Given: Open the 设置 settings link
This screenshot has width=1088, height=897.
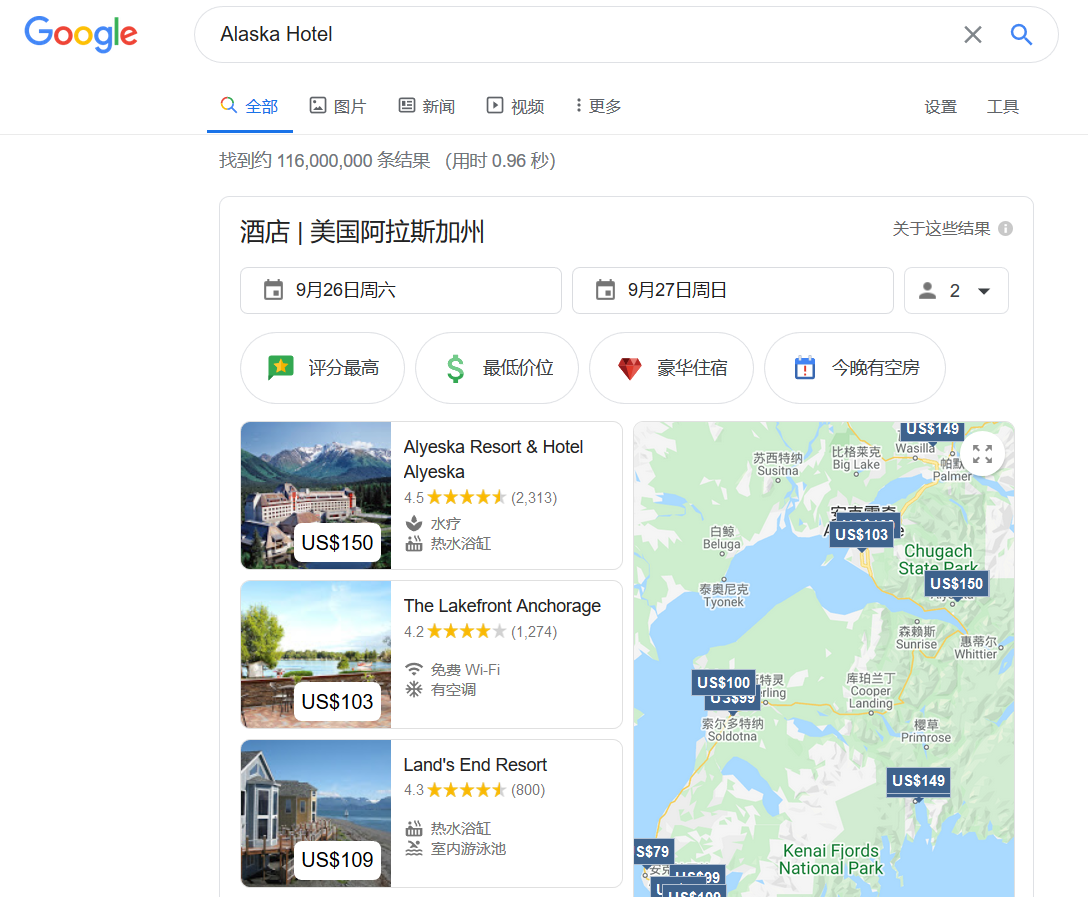Looking at the screenshot, I should (940, 107).
